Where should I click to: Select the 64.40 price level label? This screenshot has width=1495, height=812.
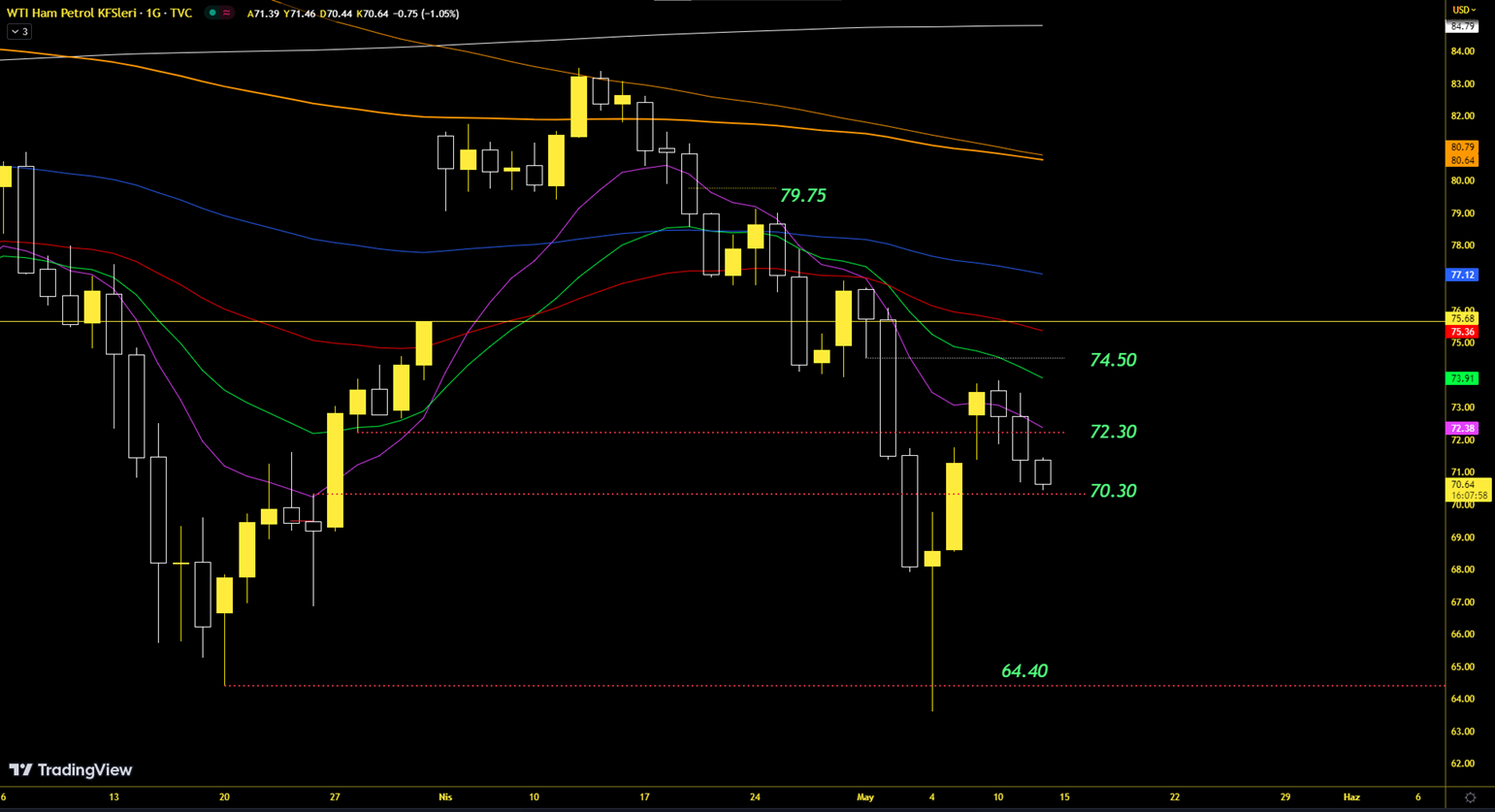1024,671
